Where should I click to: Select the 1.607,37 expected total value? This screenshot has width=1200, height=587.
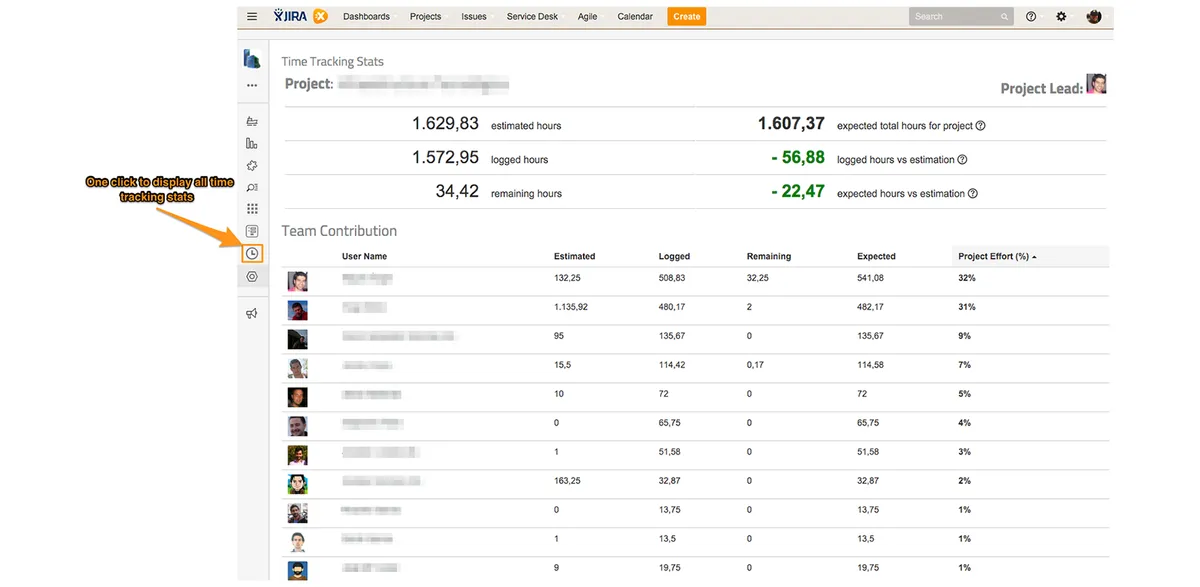(792, 124)
